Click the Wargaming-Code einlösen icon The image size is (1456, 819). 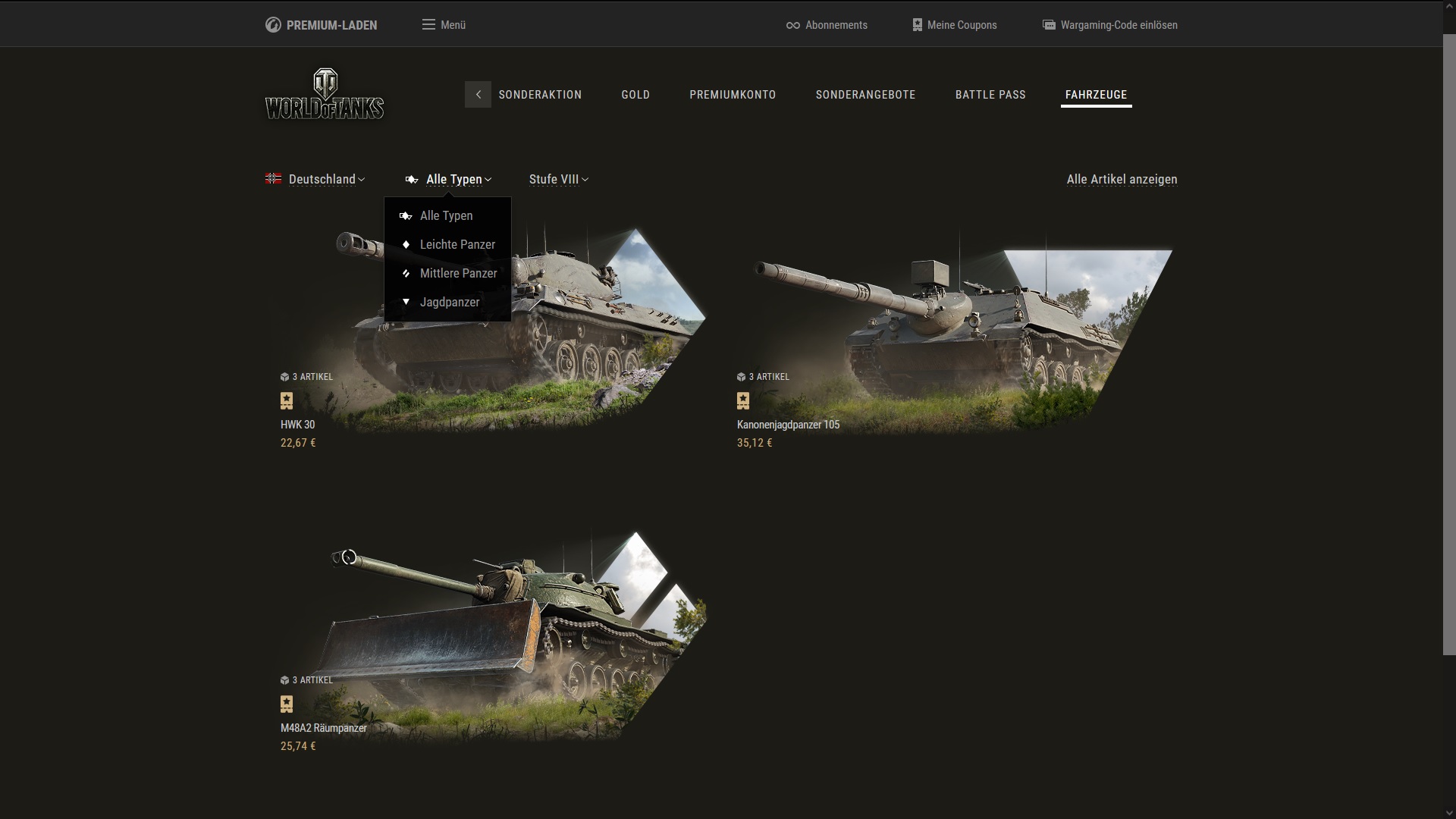(x=1049, y=25)
